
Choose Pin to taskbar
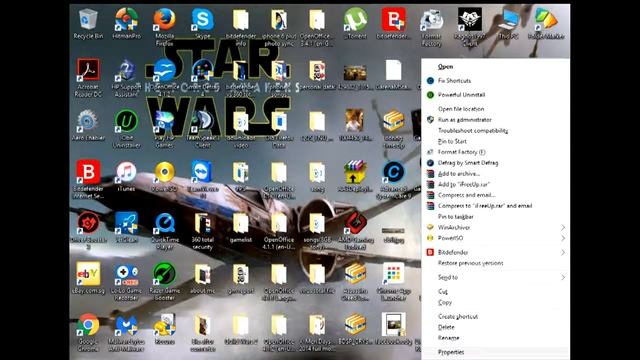[x=456, y=217]
